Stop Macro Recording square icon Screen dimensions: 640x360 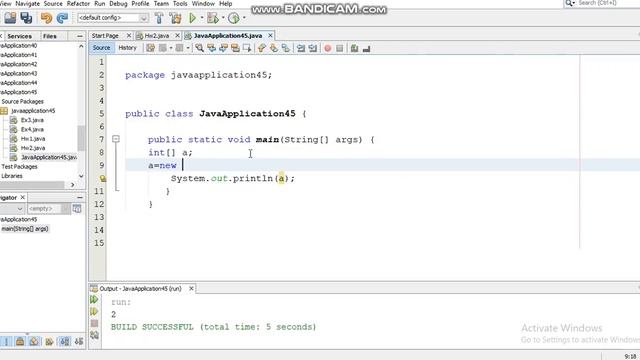[x=339, y=49]
